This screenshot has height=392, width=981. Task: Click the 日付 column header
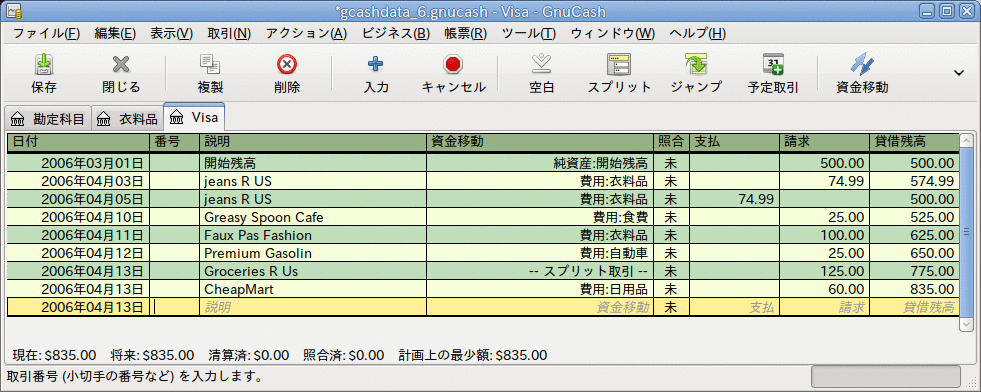79,142
